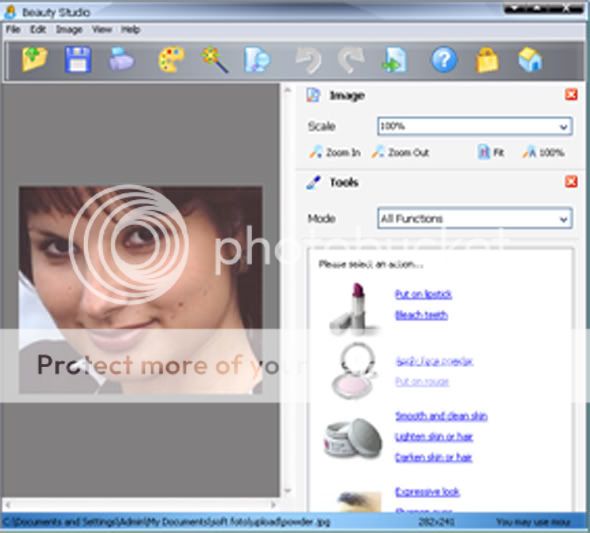Redo the last action

click(x=351, y=60)
